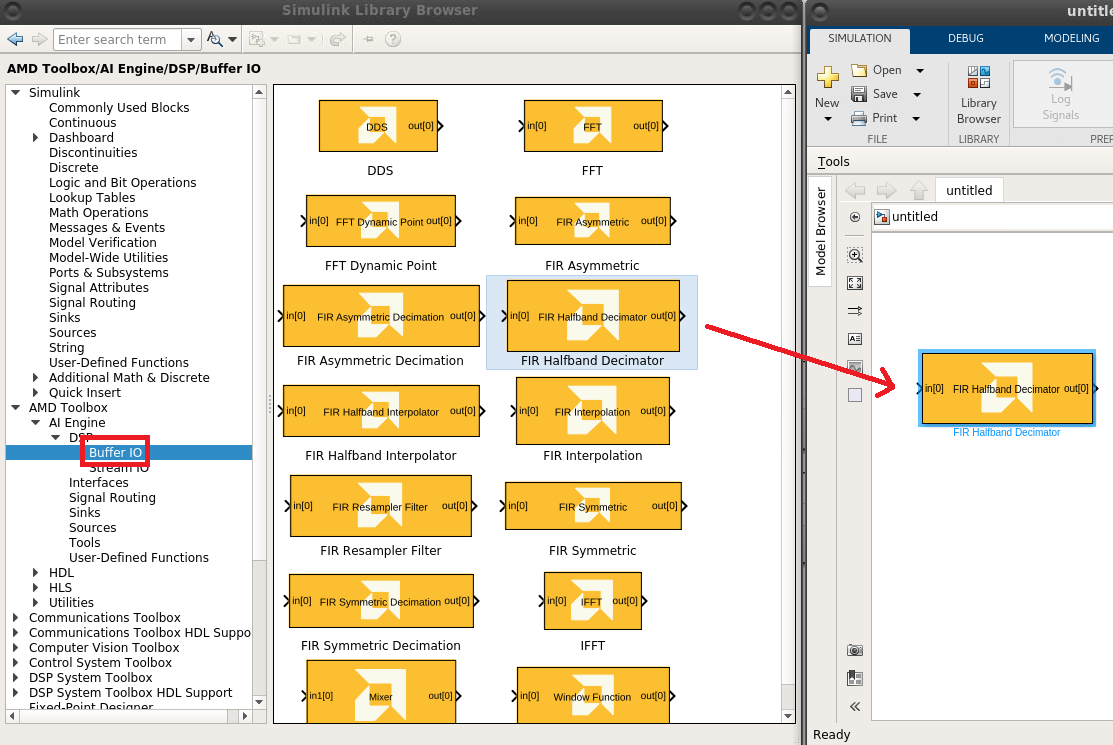Click the search magnifier icon in Library Browser
Image resolution: width=1113 pixels, height=745 pixels.
point(215,39)
